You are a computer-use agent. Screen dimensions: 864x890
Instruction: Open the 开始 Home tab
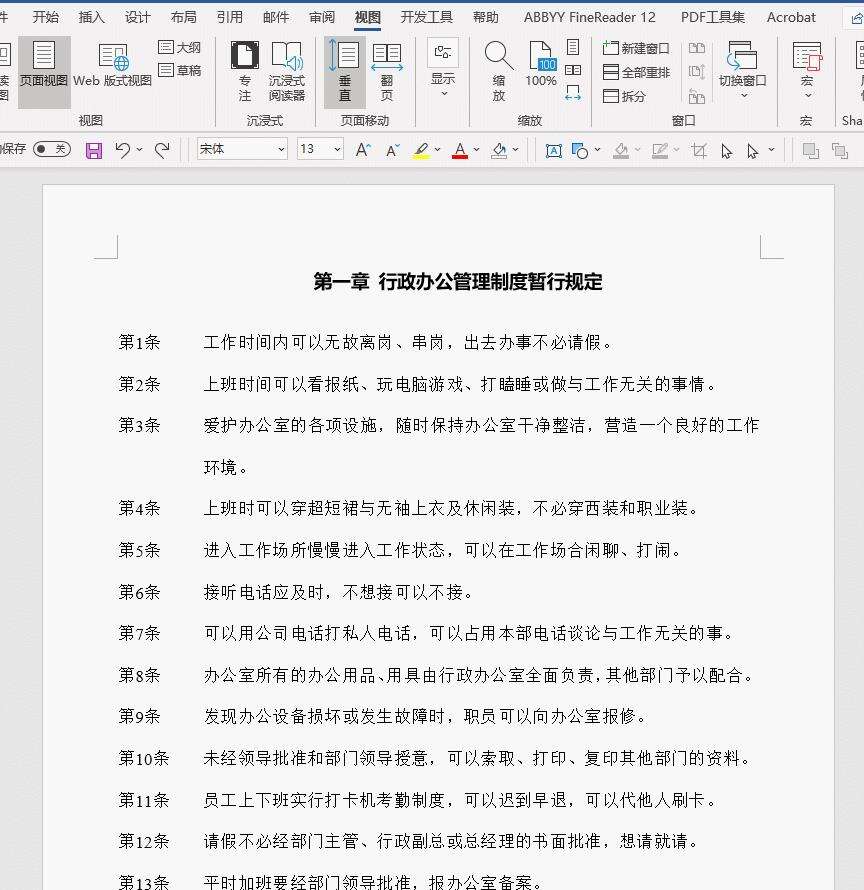point(45,17)
